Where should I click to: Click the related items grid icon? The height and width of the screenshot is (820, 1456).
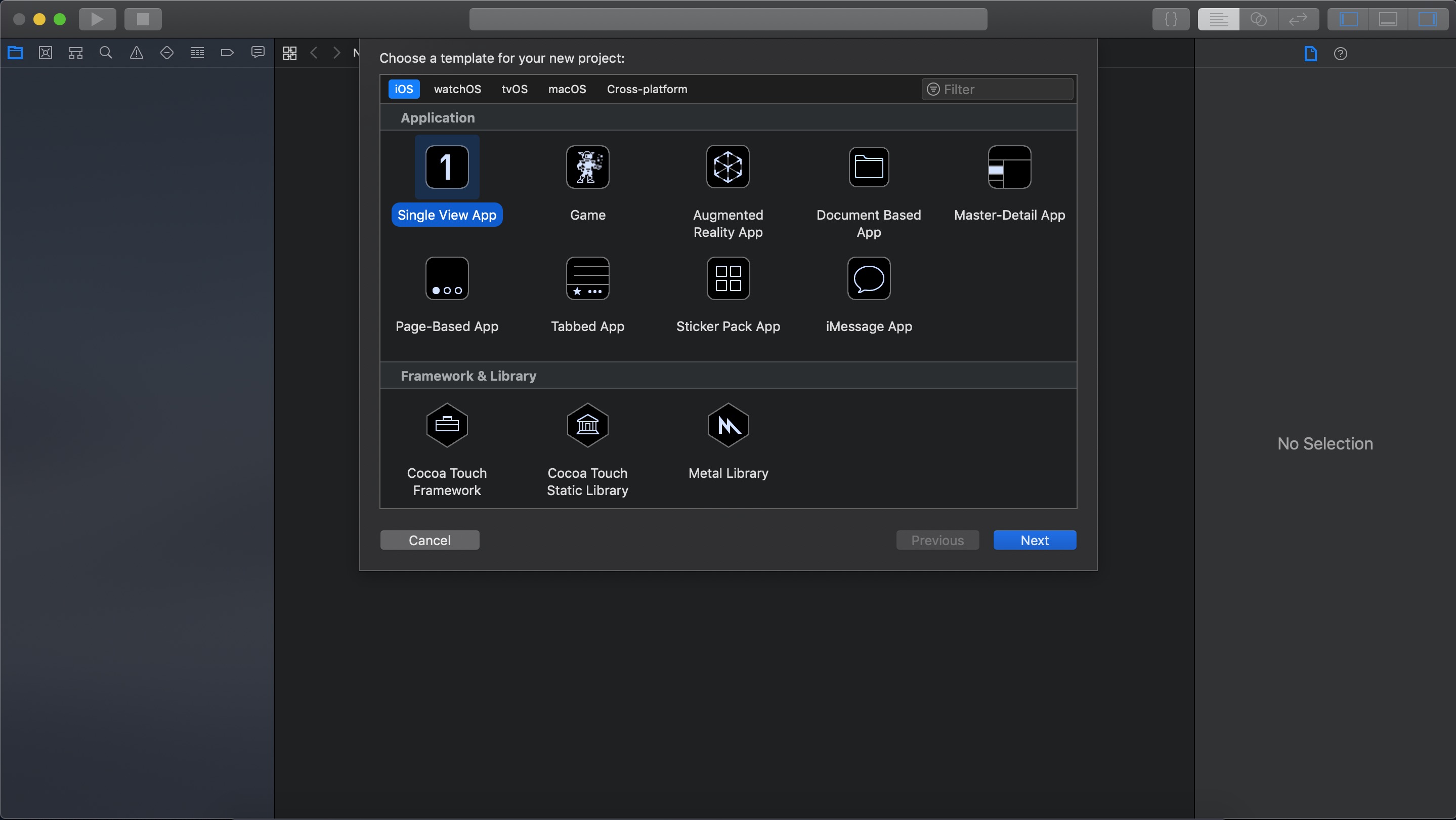pos(290,53)
